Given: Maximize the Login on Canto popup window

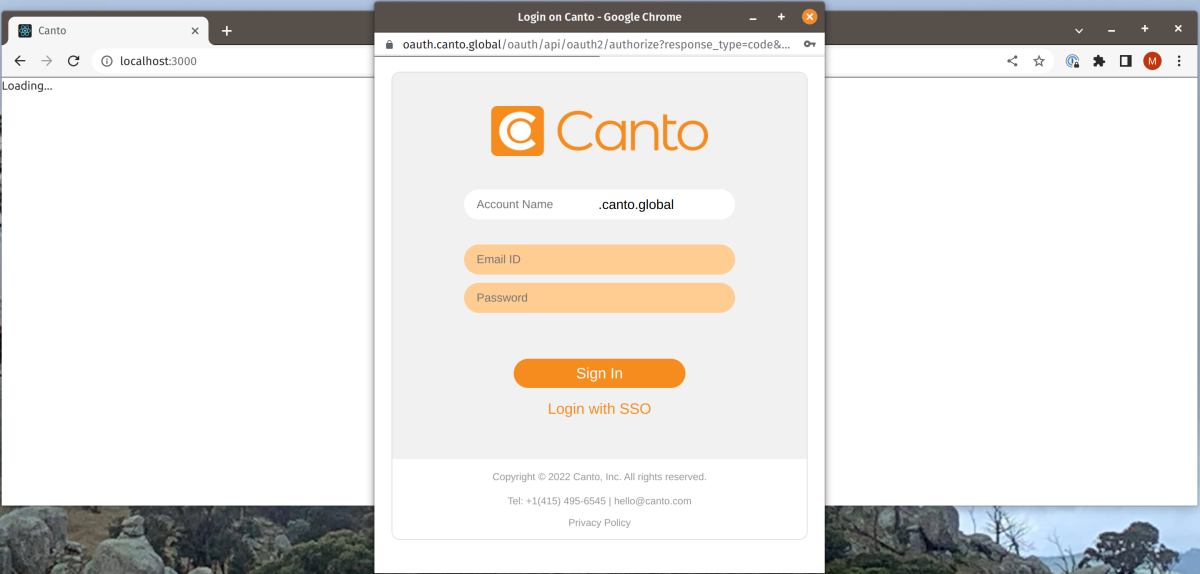Looking at the screenshot, I should coord(781,17).
